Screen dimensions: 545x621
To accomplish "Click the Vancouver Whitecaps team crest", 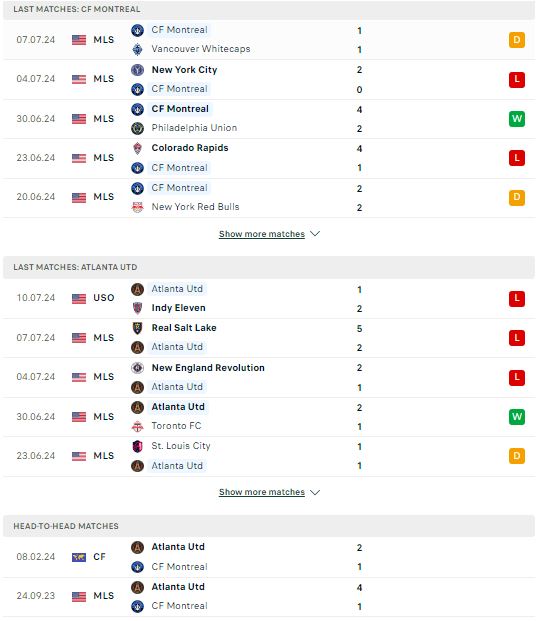I will (x=137, y=49).
